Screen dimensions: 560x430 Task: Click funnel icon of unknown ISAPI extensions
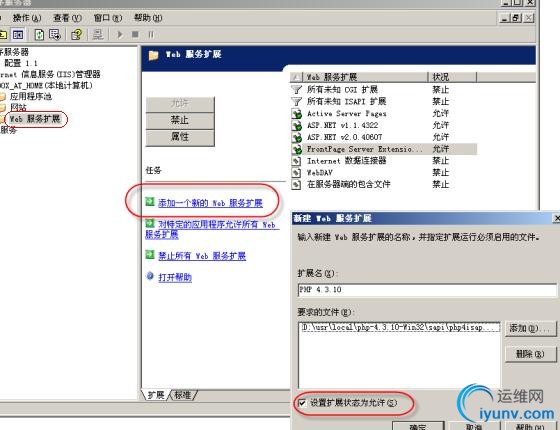point(296,101)
